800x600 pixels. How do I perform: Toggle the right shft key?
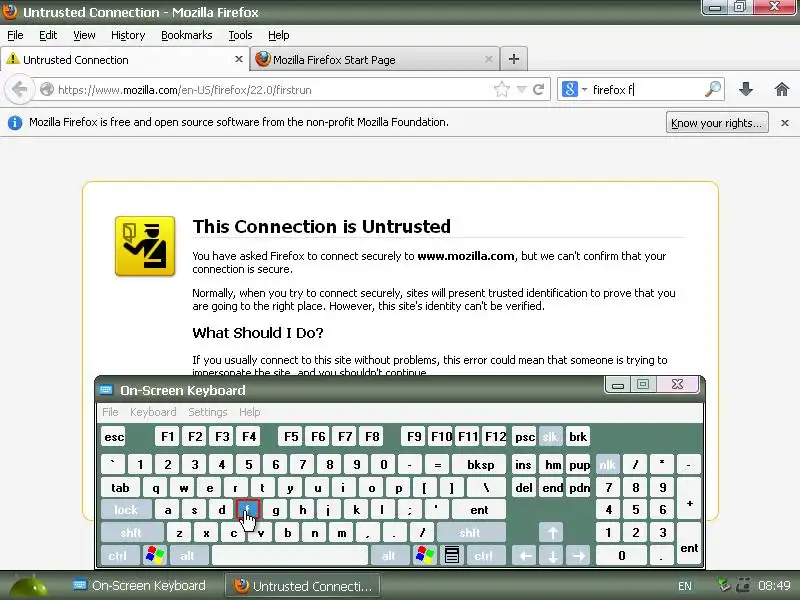[x=470, y=533]
